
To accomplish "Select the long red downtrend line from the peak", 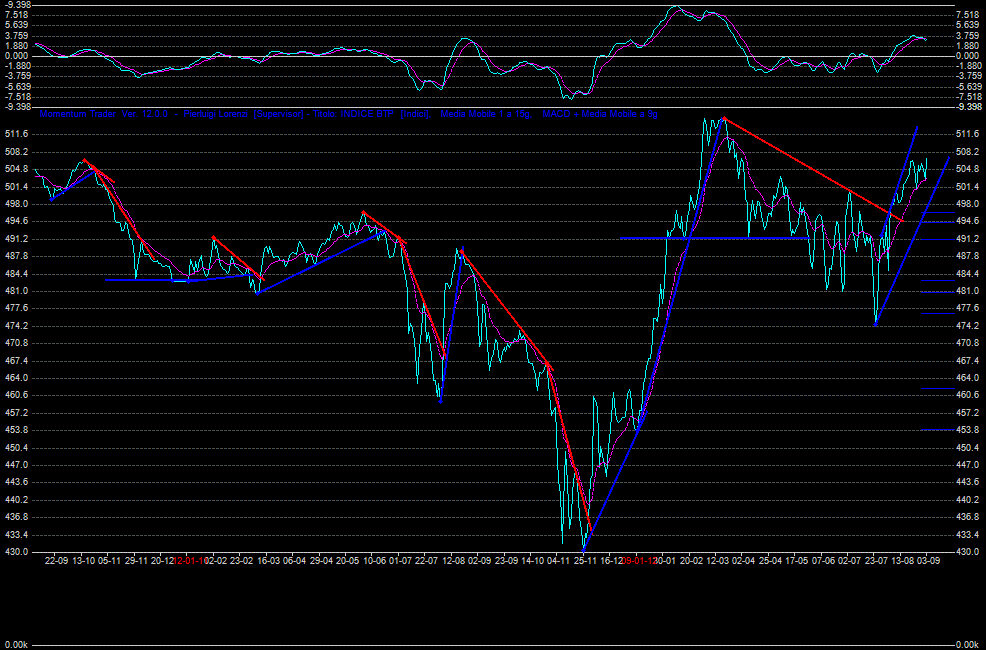I will [x=810, y=167].
